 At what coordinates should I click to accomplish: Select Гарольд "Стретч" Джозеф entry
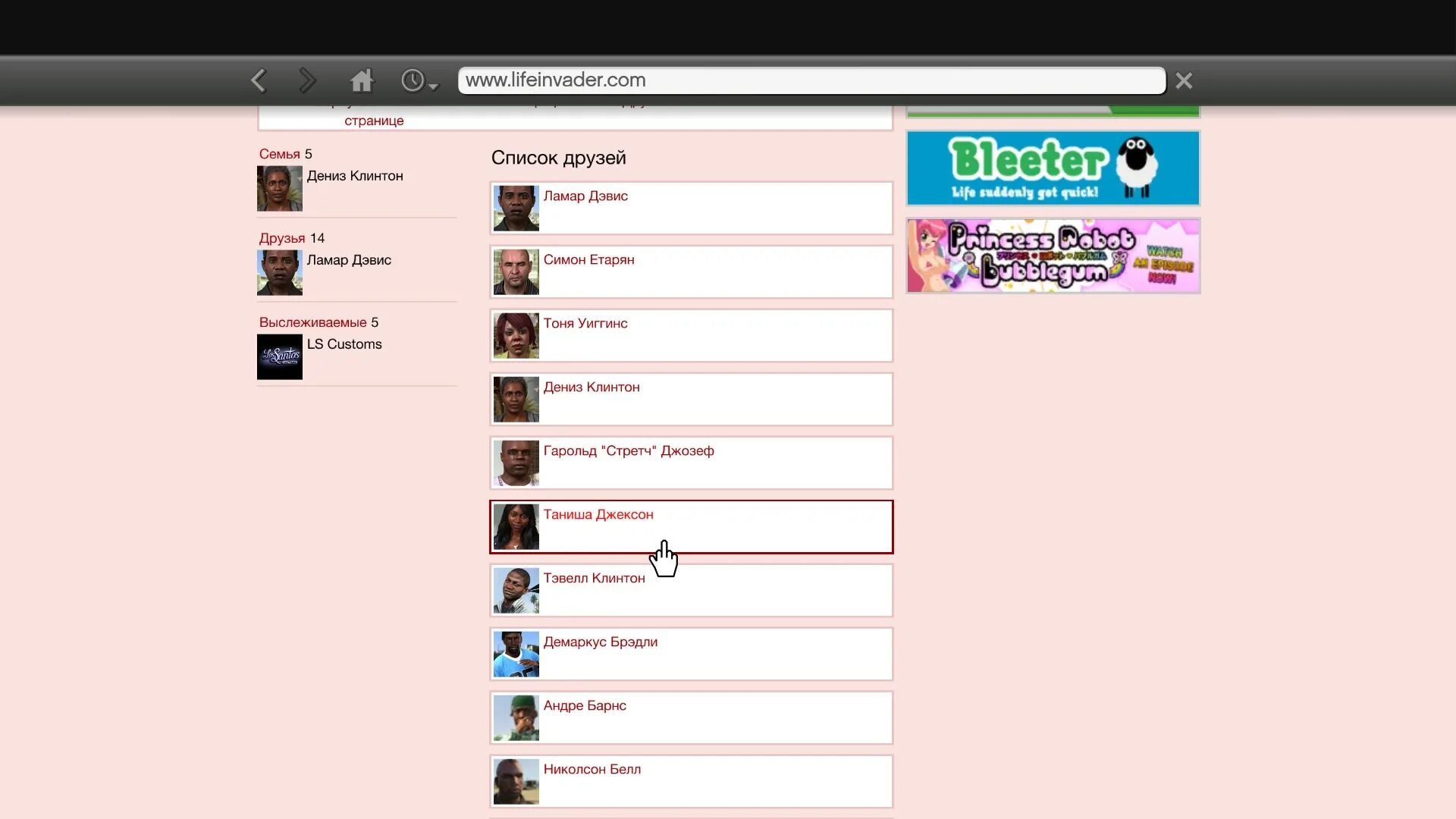click(628, 451)
